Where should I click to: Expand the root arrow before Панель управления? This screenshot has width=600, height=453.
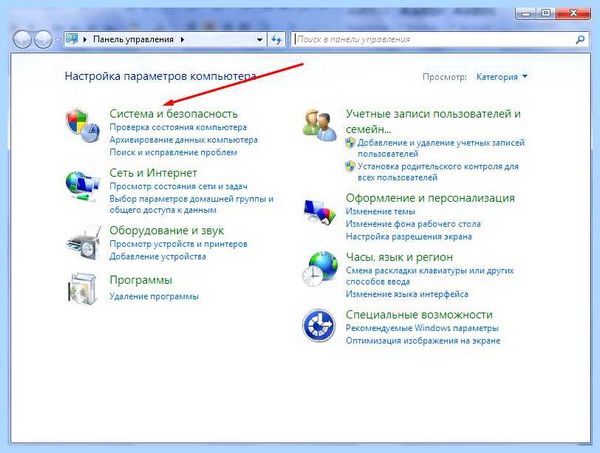(85, 39)
